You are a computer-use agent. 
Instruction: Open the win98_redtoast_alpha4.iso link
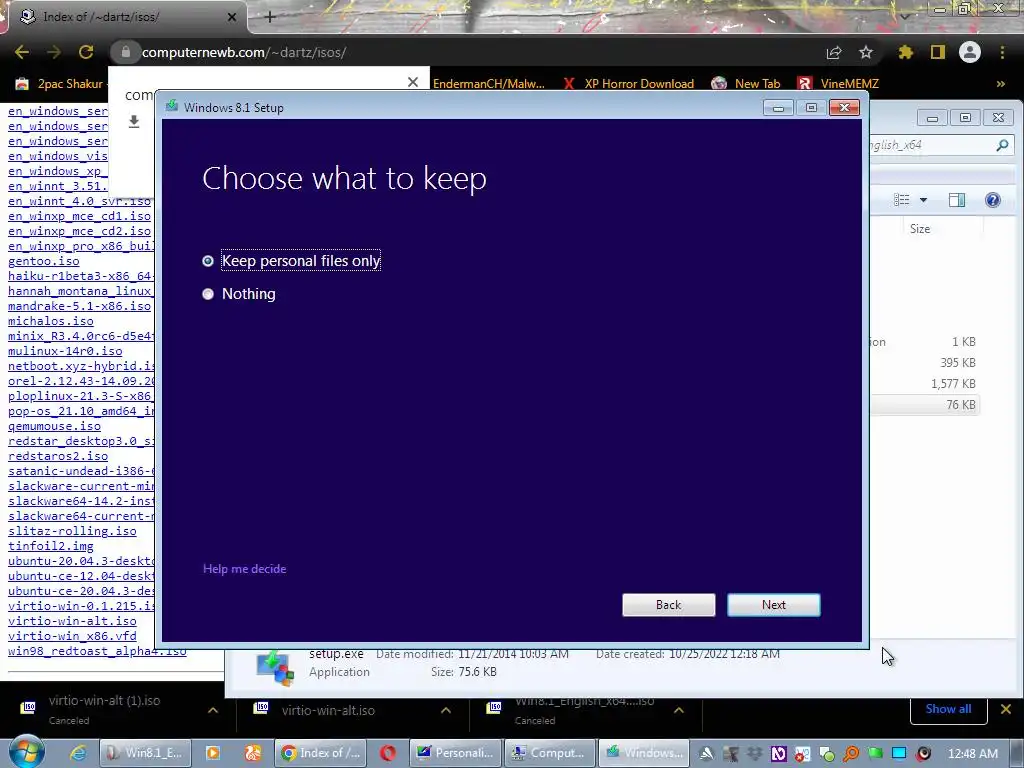pyautogui.click(x=97, y=652)
